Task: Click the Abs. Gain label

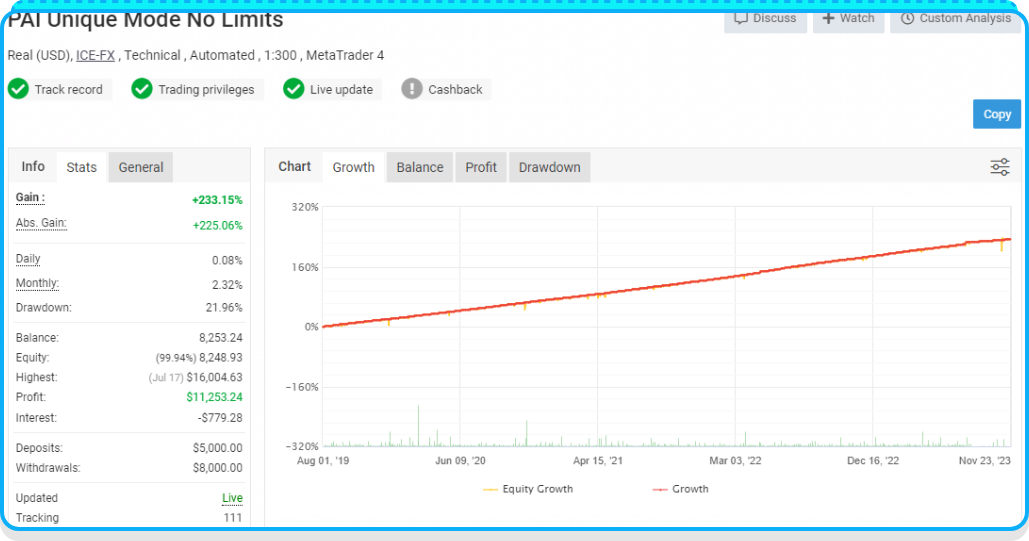Action: [41, 223]
